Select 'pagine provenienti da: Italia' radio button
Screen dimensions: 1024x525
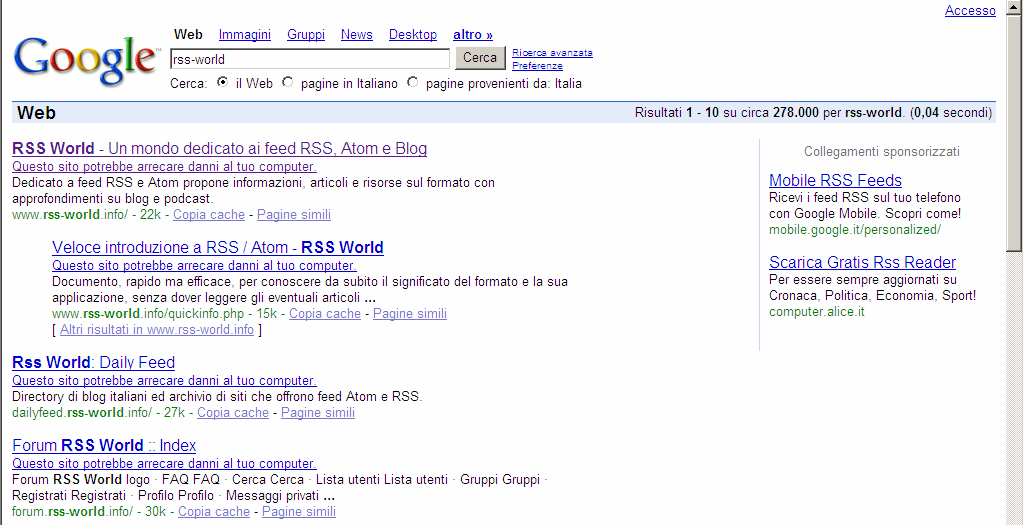click(412, 82)
